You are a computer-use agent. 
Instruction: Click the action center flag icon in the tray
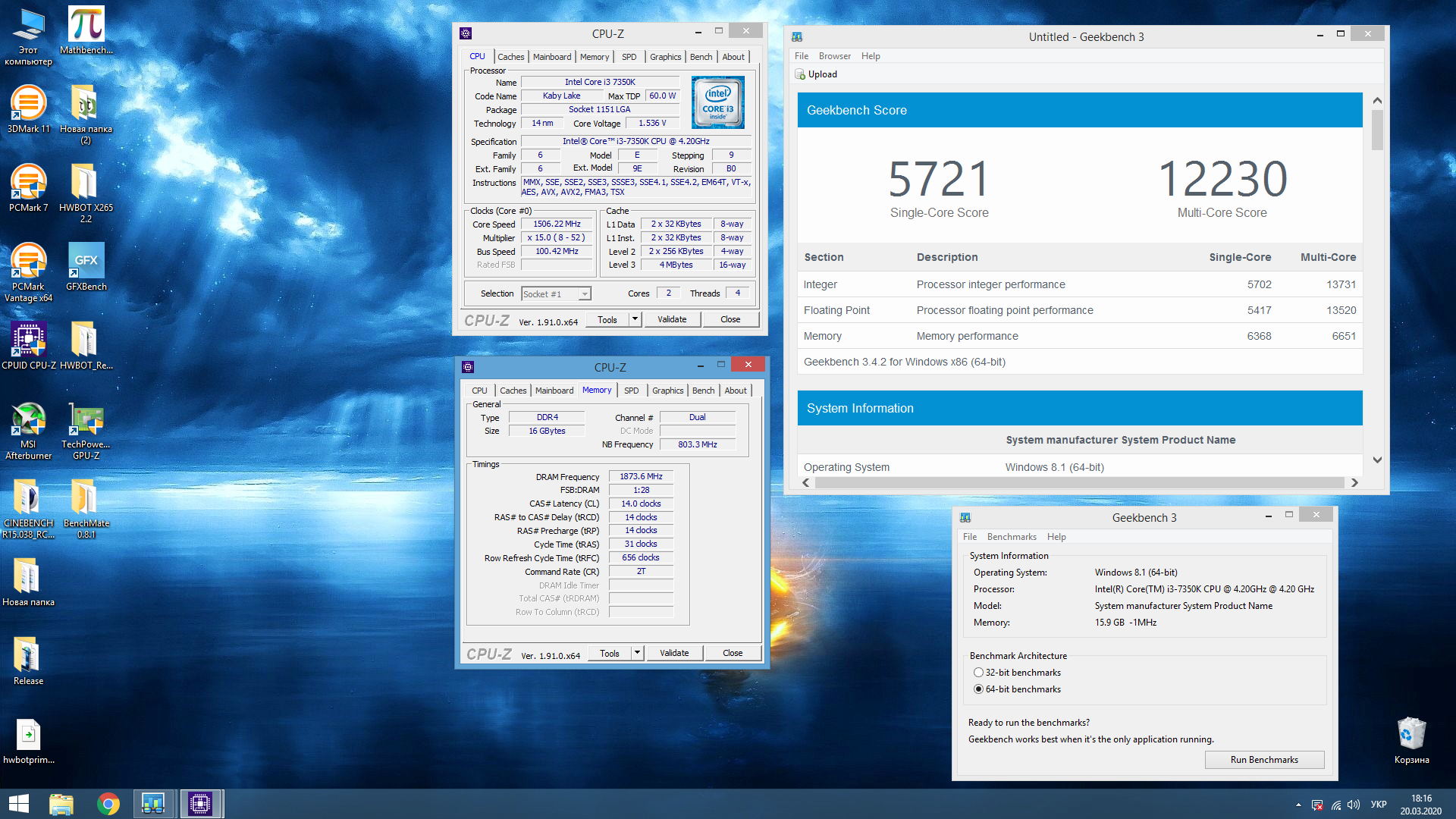1317,805
